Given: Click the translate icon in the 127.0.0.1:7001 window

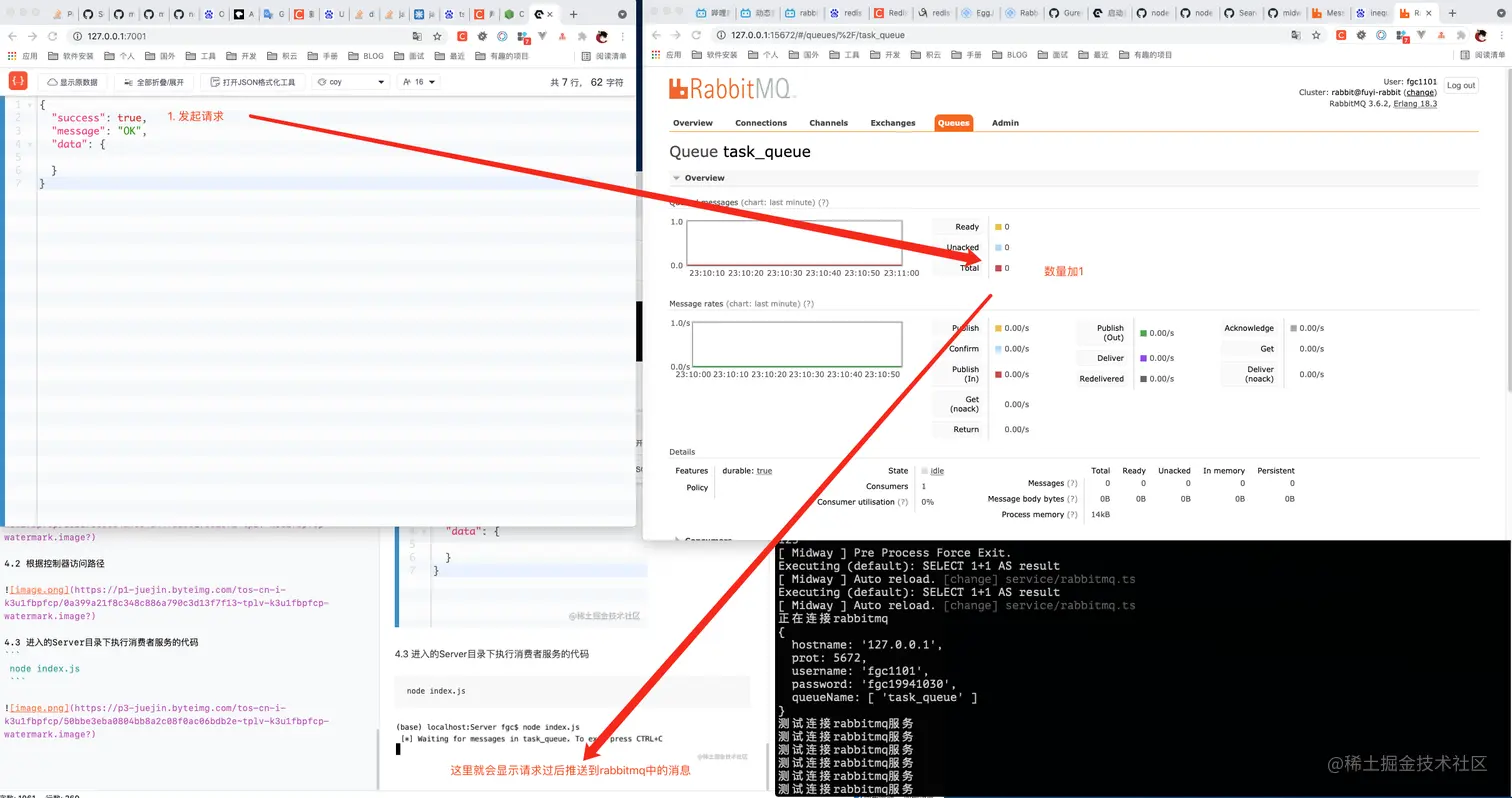Looking at the screenshot, I should coord(416,35).
